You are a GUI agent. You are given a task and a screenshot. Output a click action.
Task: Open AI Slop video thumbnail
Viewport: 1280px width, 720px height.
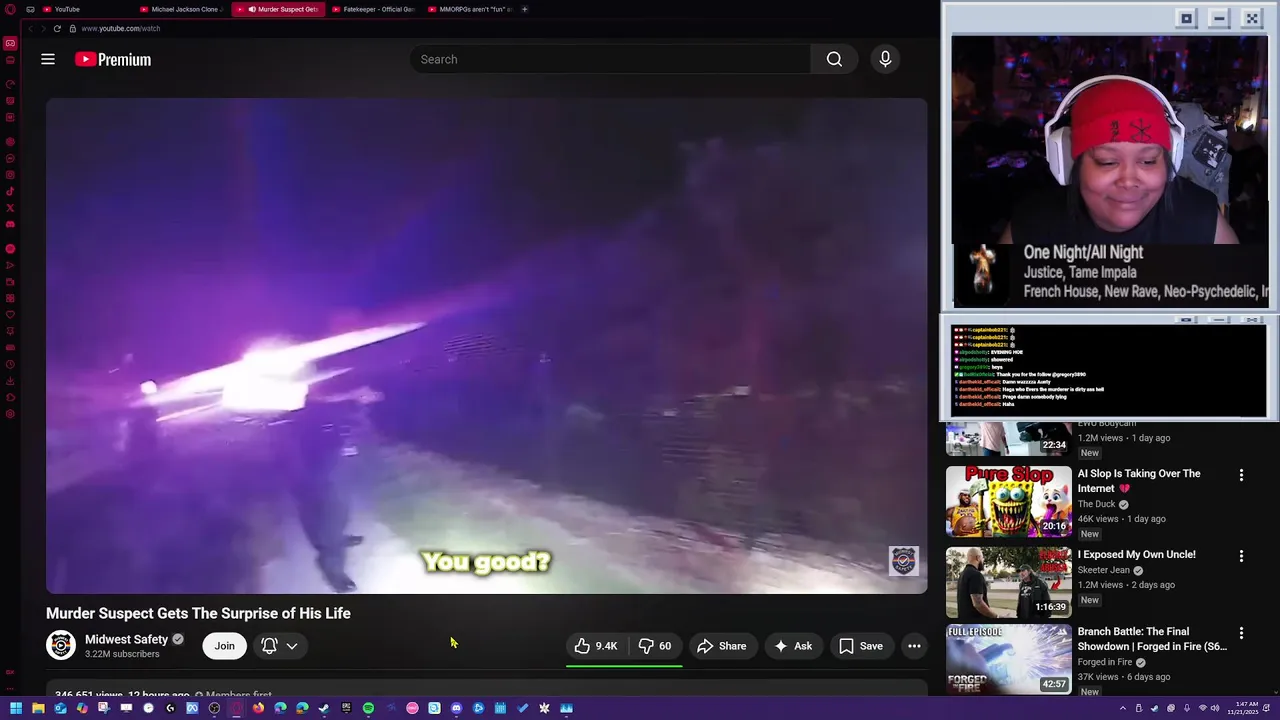click(1009, 502)
